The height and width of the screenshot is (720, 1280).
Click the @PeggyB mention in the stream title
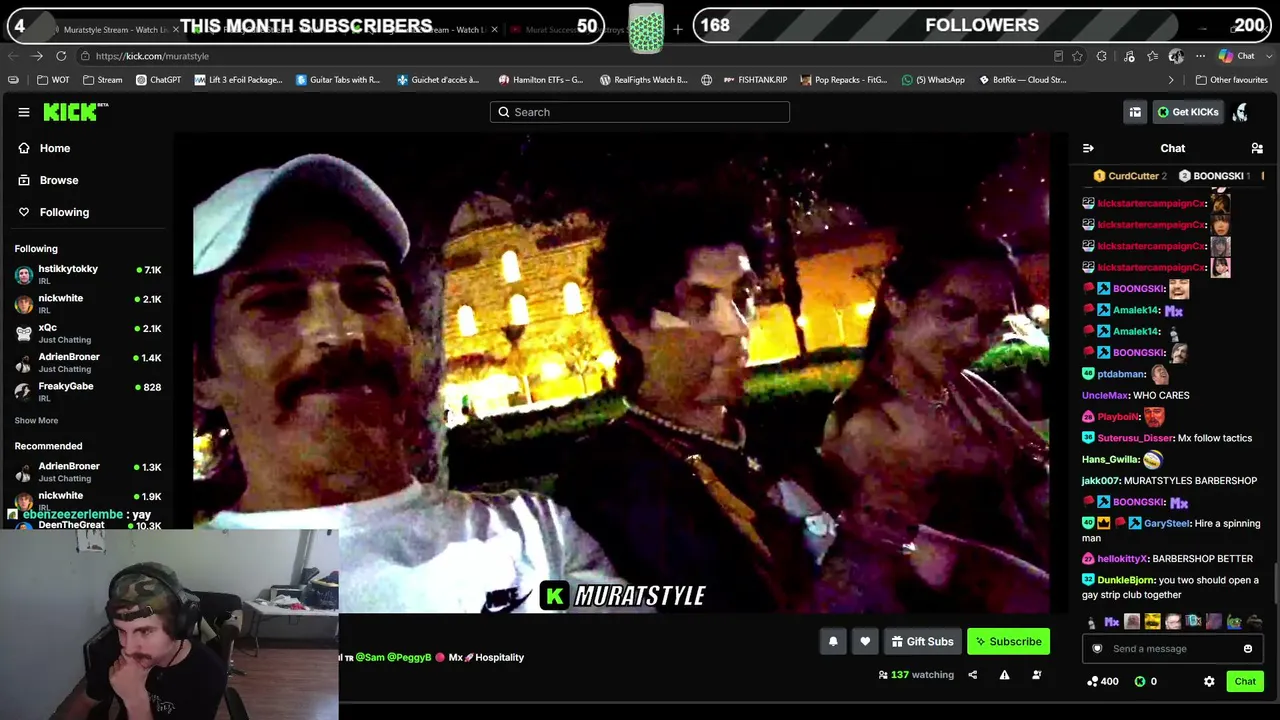[x=409, y=657]
